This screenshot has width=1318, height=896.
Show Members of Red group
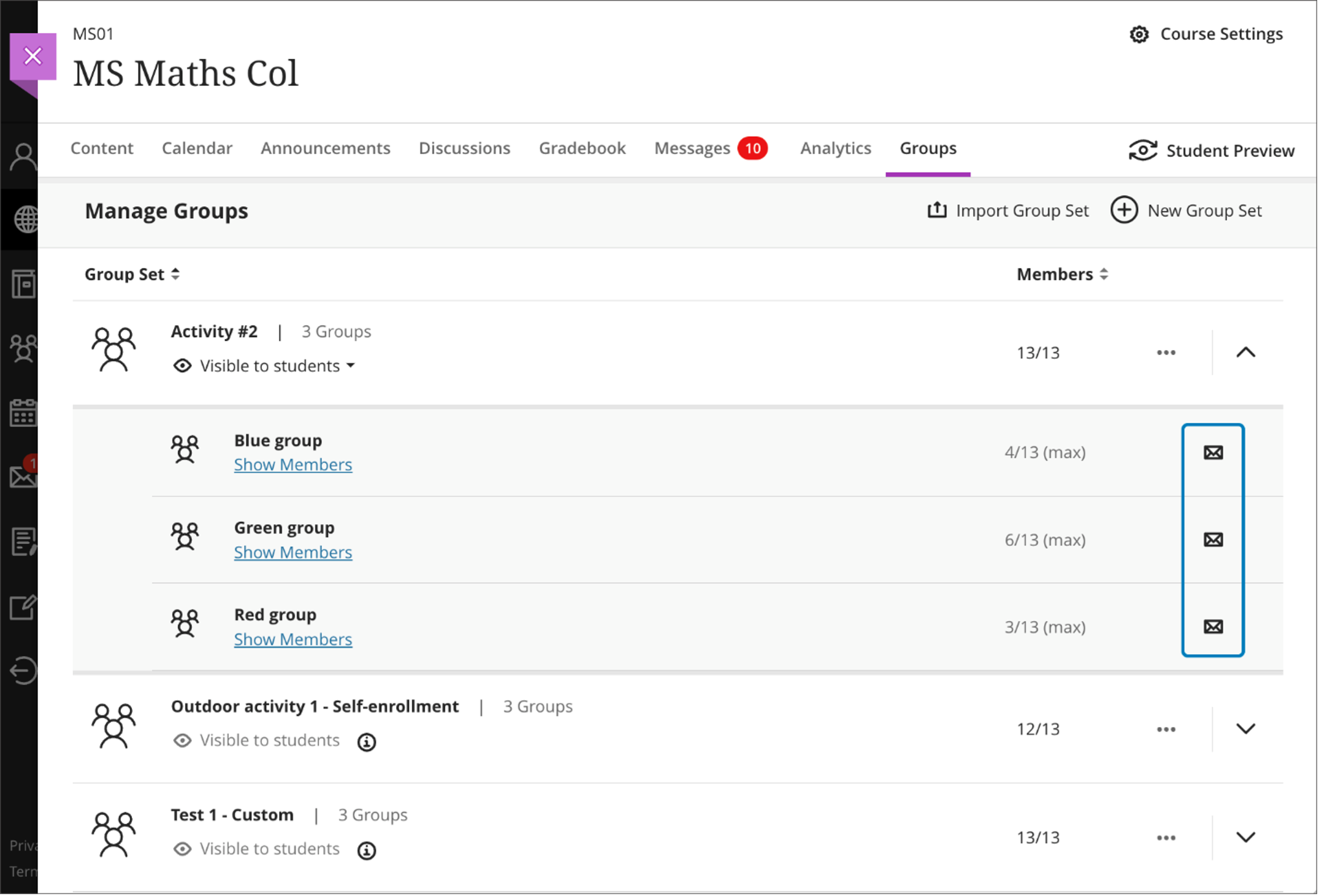click(x=292, y=640)
